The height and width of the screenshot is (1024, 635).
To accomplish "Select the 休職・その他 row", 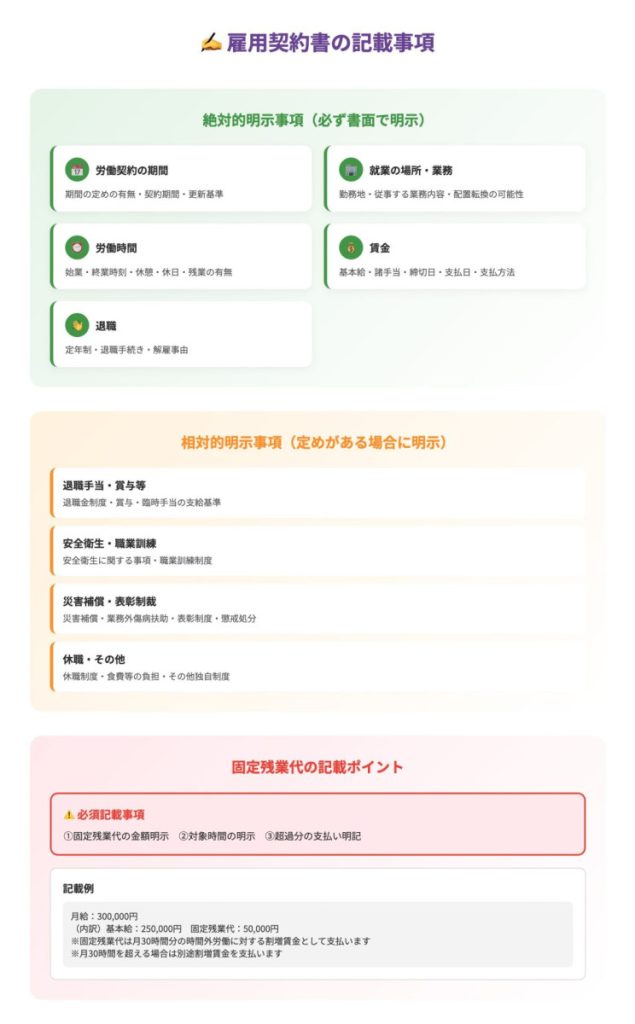I will click(318, 667).
